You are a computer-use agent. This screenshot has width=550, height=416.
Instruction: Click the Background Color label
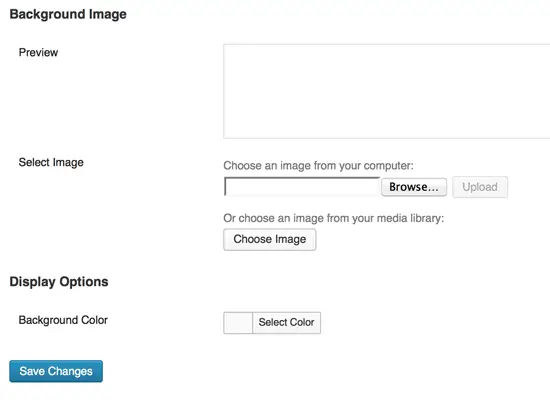point(63,320)
